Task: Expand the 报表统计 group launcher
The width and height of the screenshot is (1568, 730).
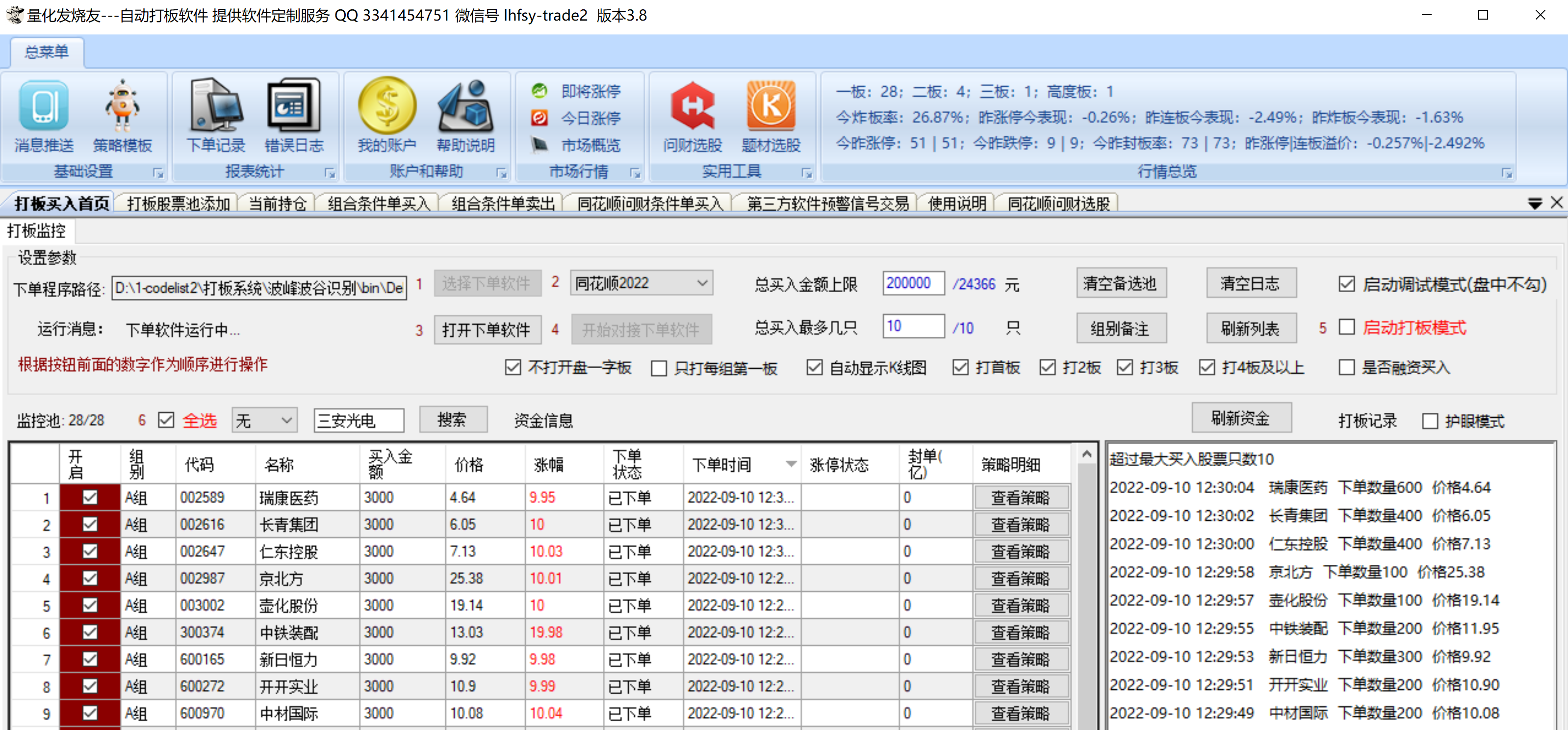Action: pos(330,174)
